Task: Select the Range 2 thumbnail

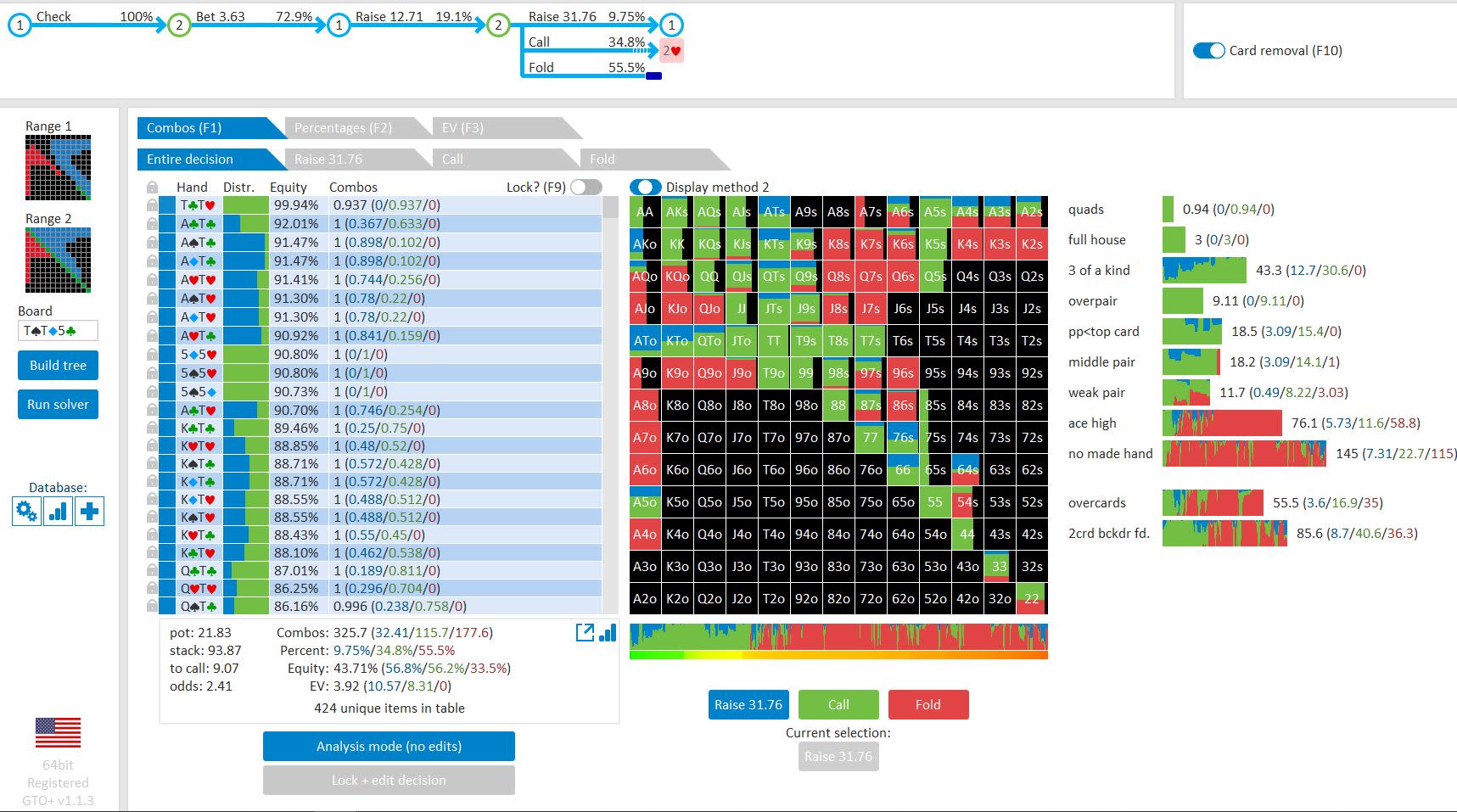Action: (58, 260)
